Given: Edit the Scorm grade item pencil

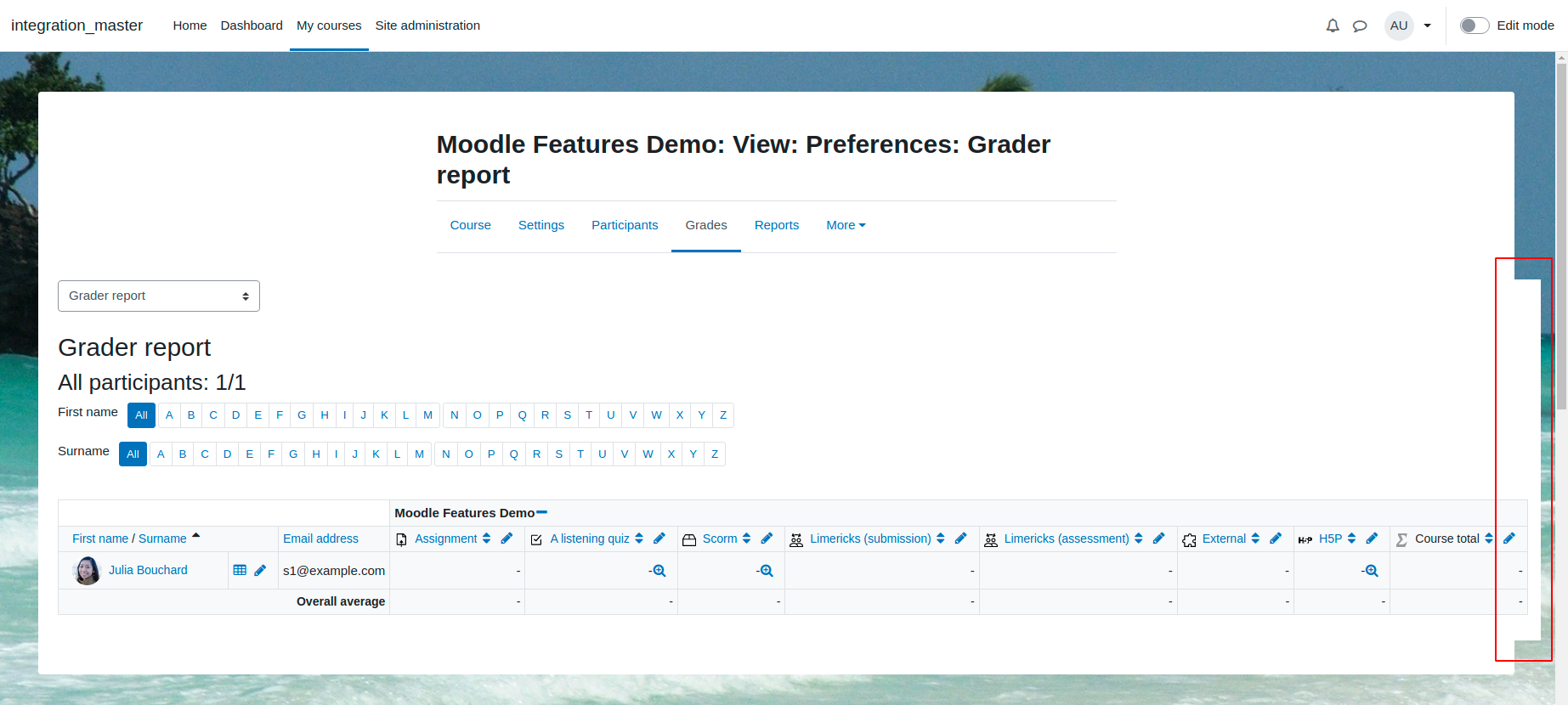Looking at the screenshot, I should coord(767,539).
